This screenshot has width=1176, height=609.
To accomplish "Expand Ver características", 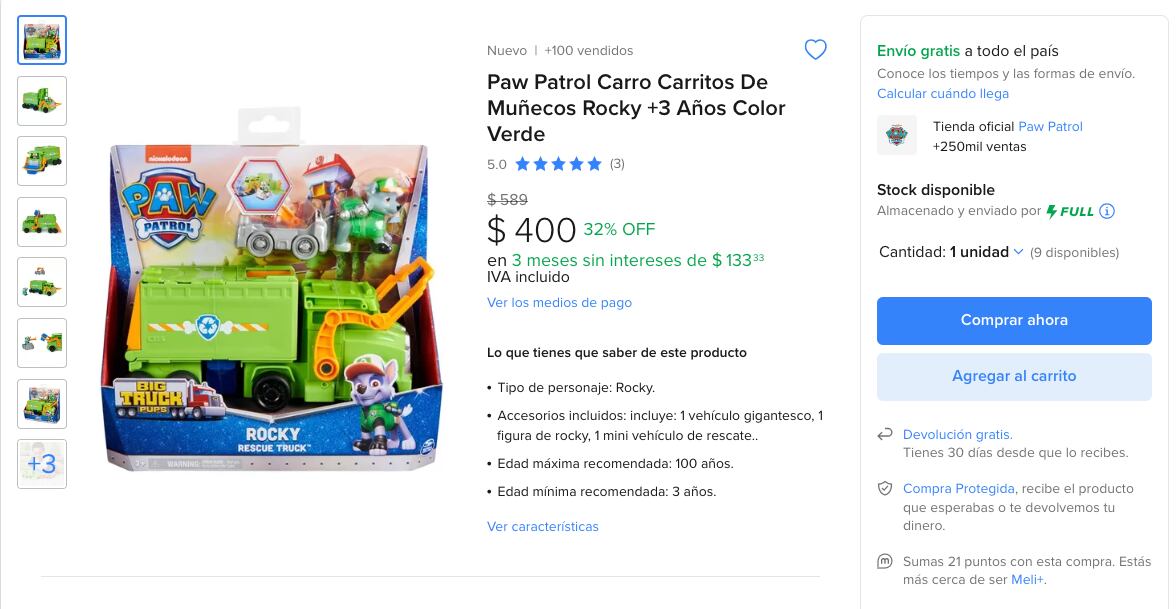I will 542,526.
